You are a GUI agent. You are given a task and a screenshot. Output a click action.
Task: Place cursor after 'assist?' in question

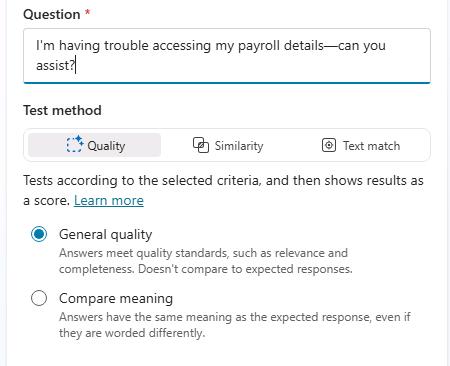(76, 65)
